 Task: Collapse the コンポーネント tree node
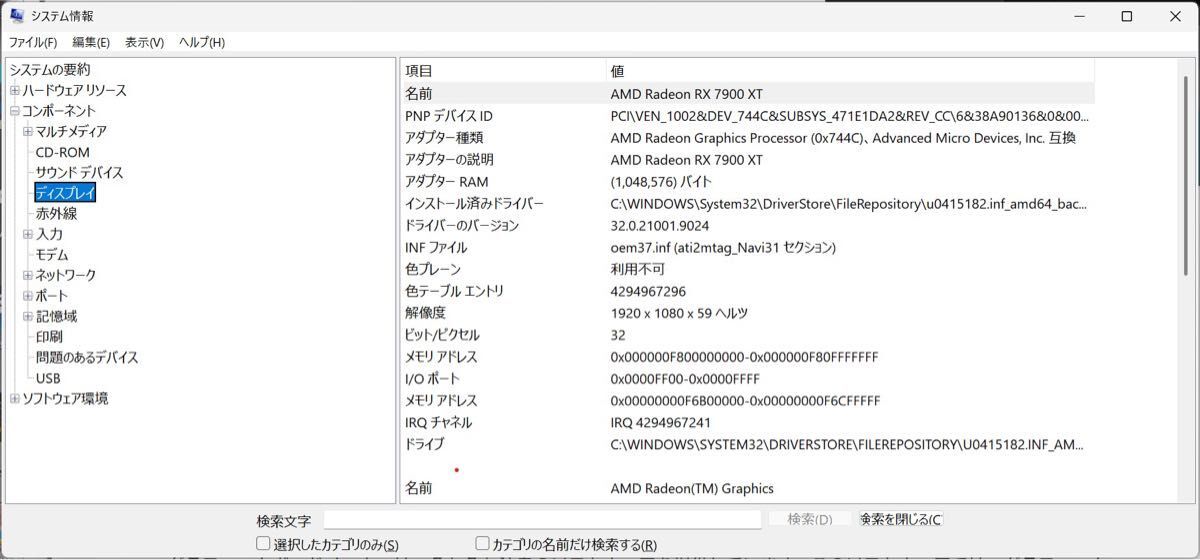click(x=15, y=111)
